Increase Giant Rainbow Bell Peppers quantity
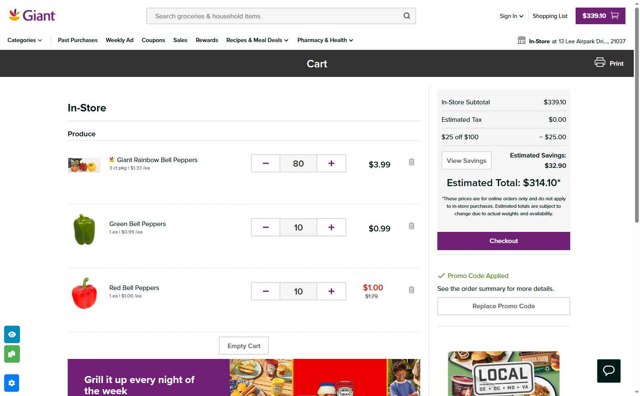The height and width of the screenshot is (396, 640). pos(331,163)
